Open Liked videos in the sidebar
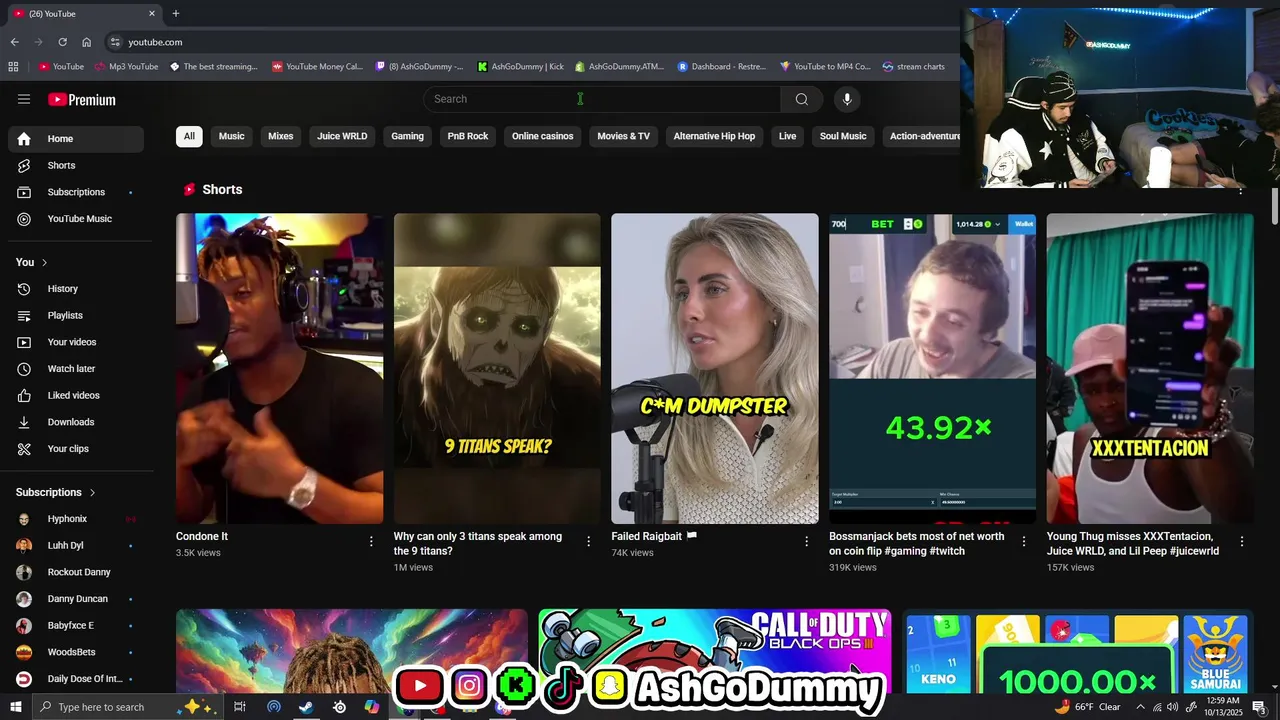This screenshot has height=720, width=1280. (76, 395)
